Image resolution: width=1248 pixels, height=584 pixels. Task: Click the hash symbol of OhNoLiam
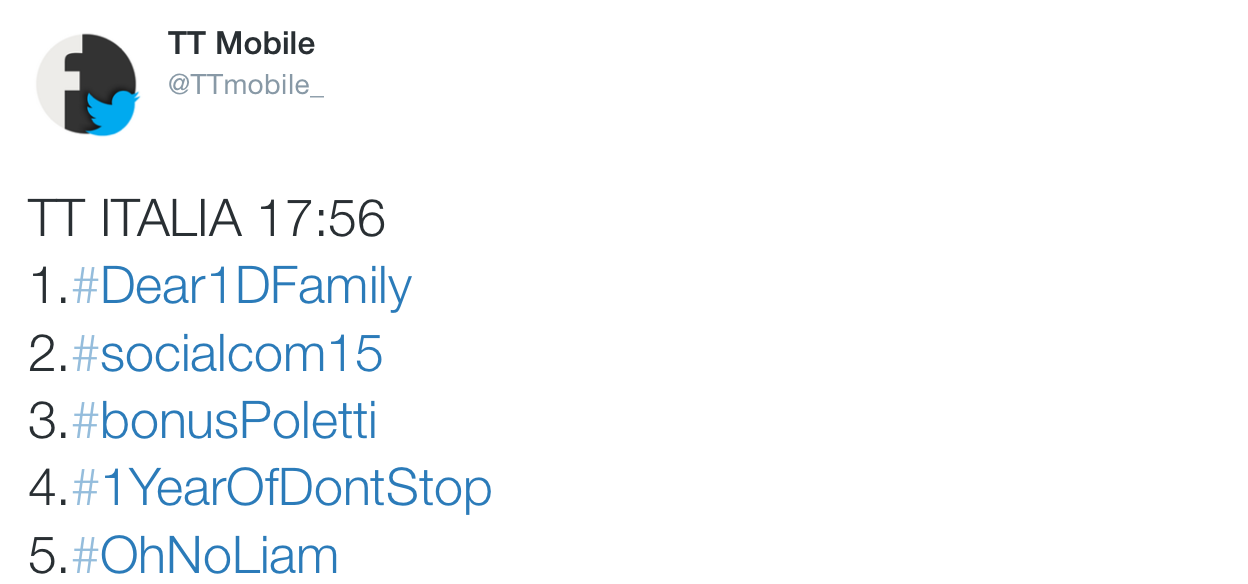(x=85, y=555)
